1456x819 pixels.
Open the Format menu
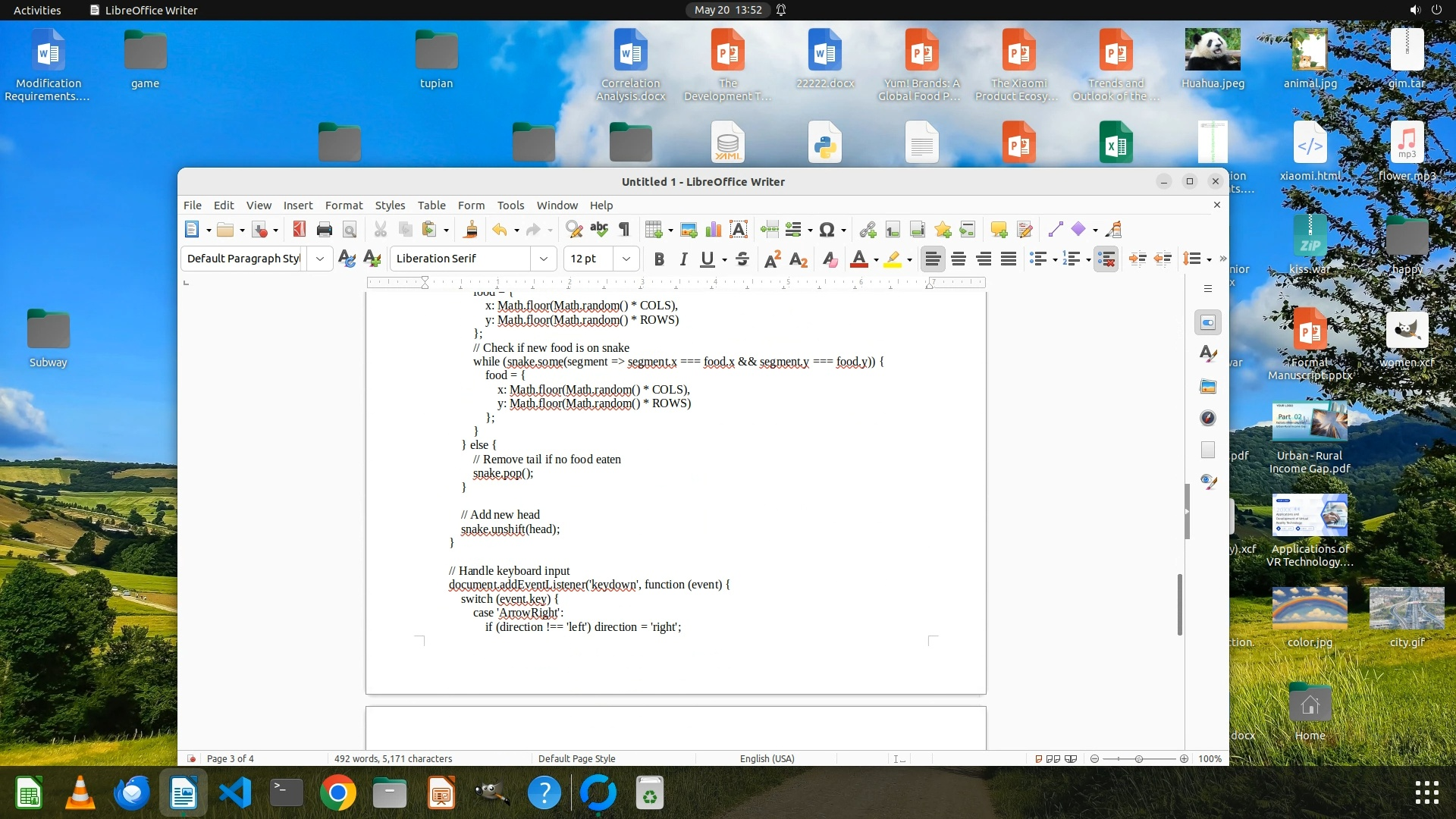click(344, 206)
